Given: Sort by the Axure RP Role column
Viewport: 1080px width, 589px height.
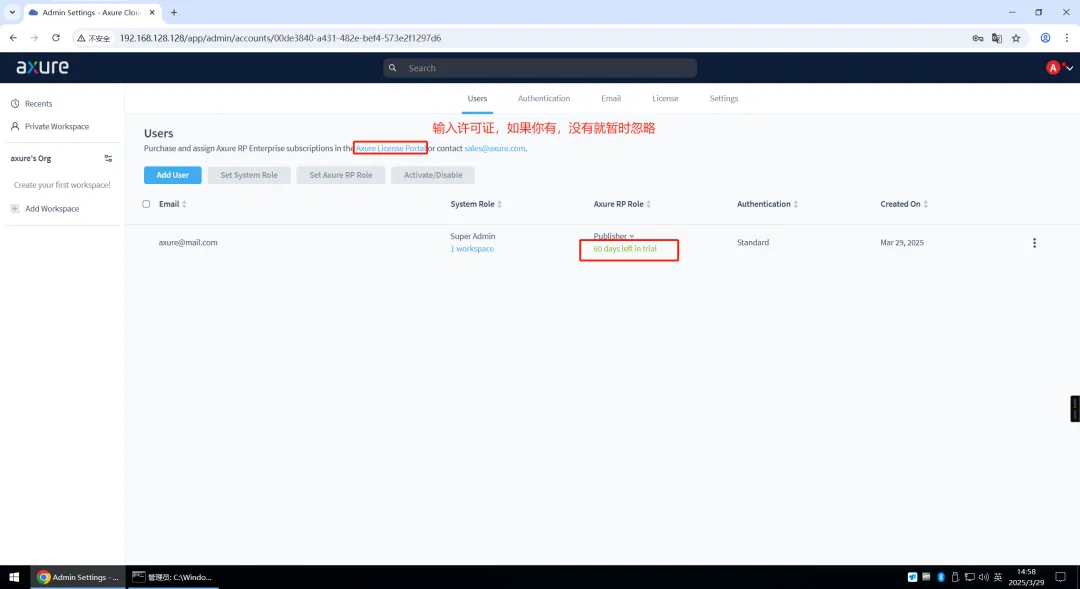Looking at the screenshot, I should pos(622,204).
